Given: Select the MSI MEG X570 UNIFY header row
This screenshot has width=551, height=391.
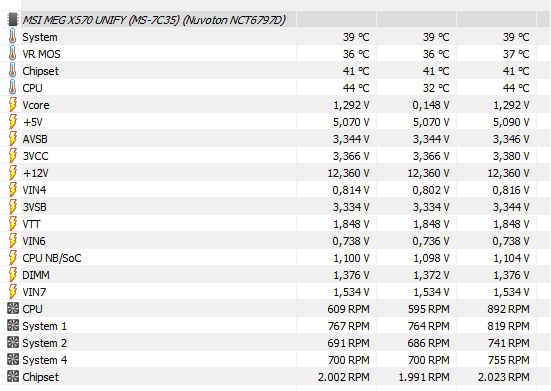Looking at the screenshot, I should point(276,20).
